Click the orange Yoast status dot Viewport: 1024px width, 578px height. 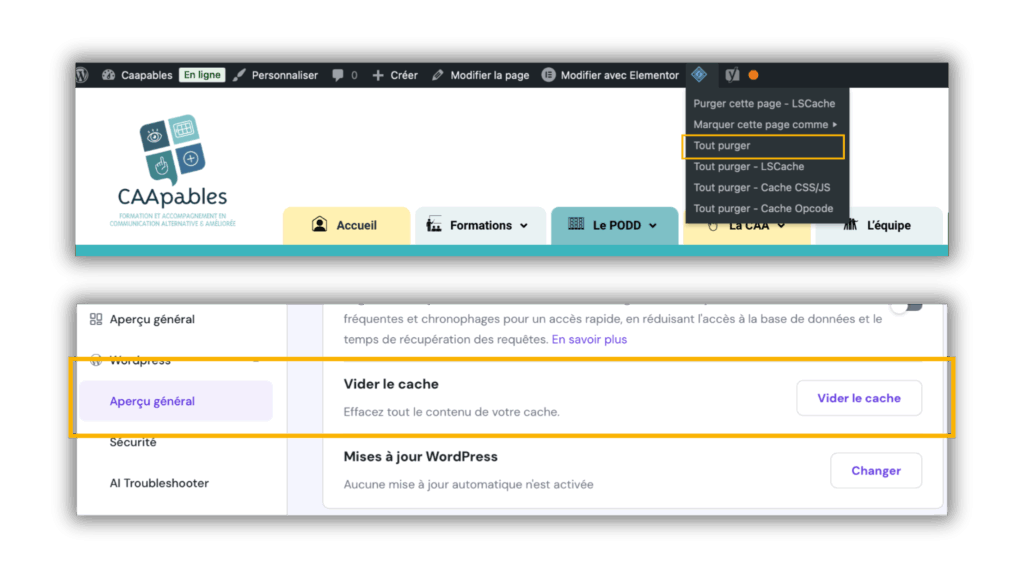coord(754,75)
